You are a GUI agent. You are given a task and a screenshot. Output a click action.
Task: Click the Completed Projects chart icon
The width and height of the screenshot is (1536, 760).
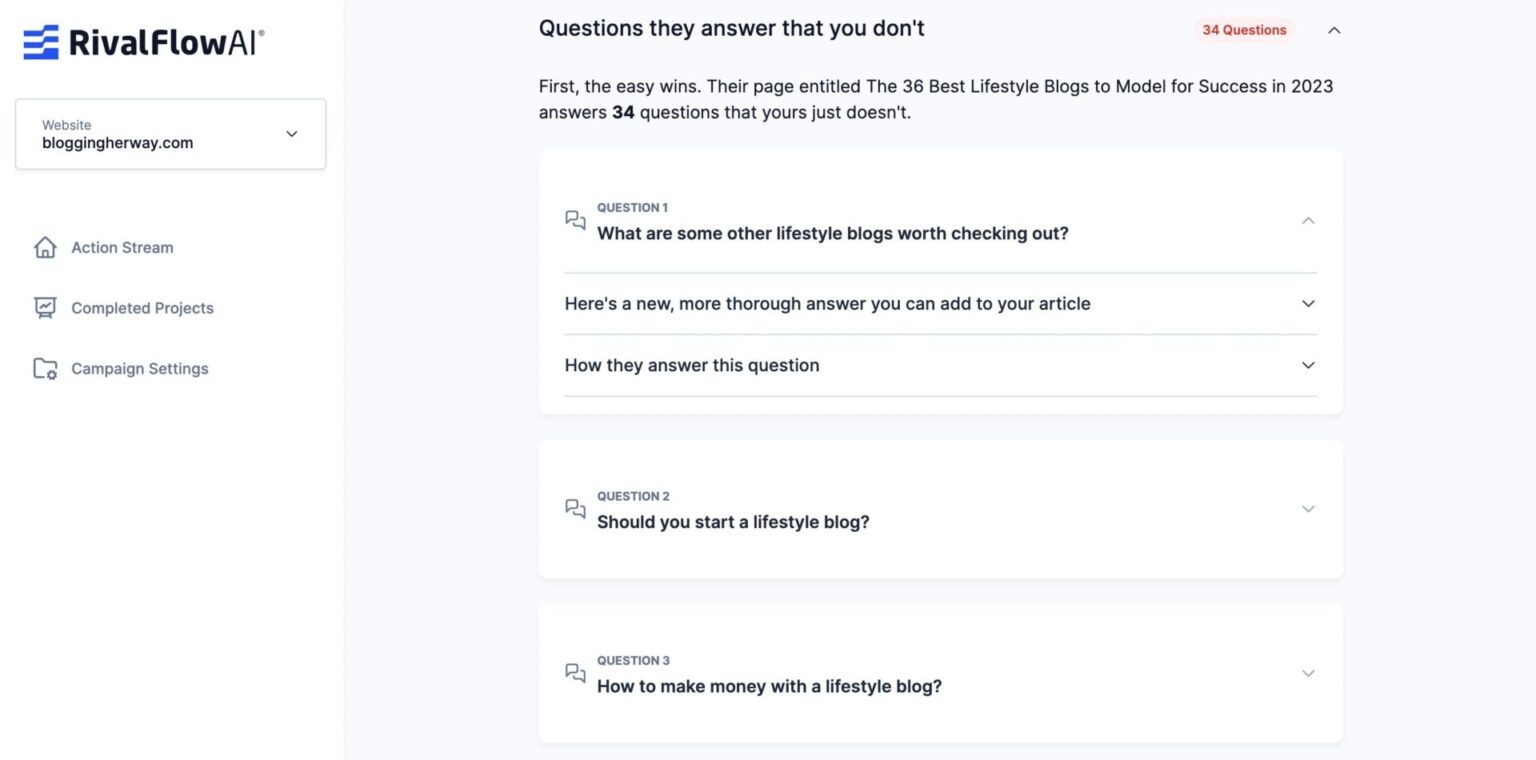pyautogui.click(x=45, y=308)
